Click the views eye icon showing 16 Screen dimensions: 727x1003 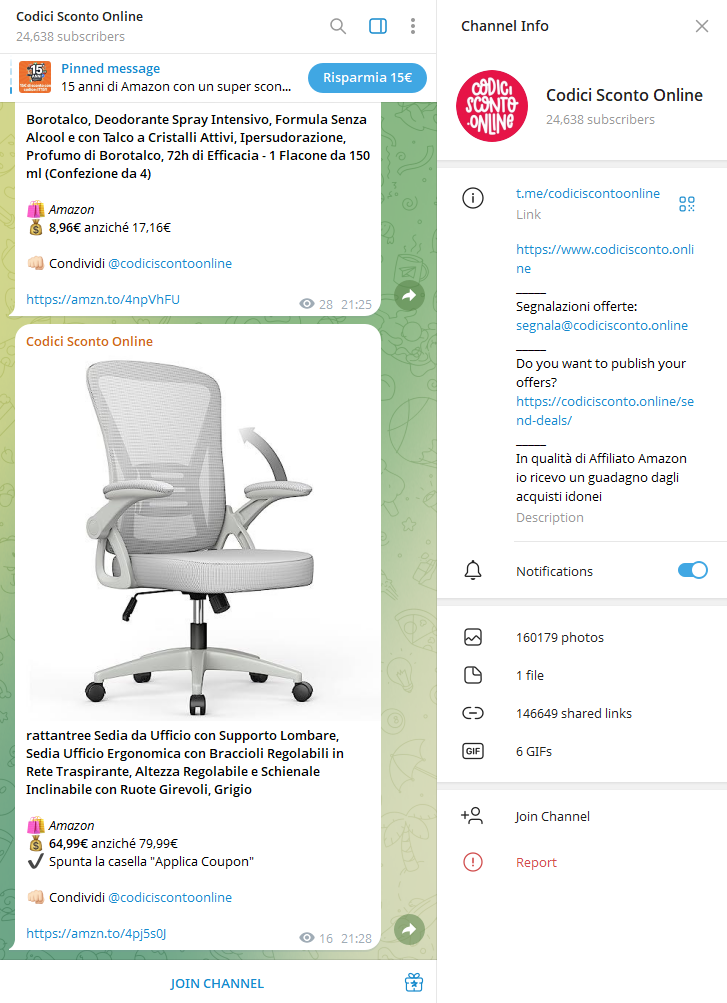tap(307, 938)
